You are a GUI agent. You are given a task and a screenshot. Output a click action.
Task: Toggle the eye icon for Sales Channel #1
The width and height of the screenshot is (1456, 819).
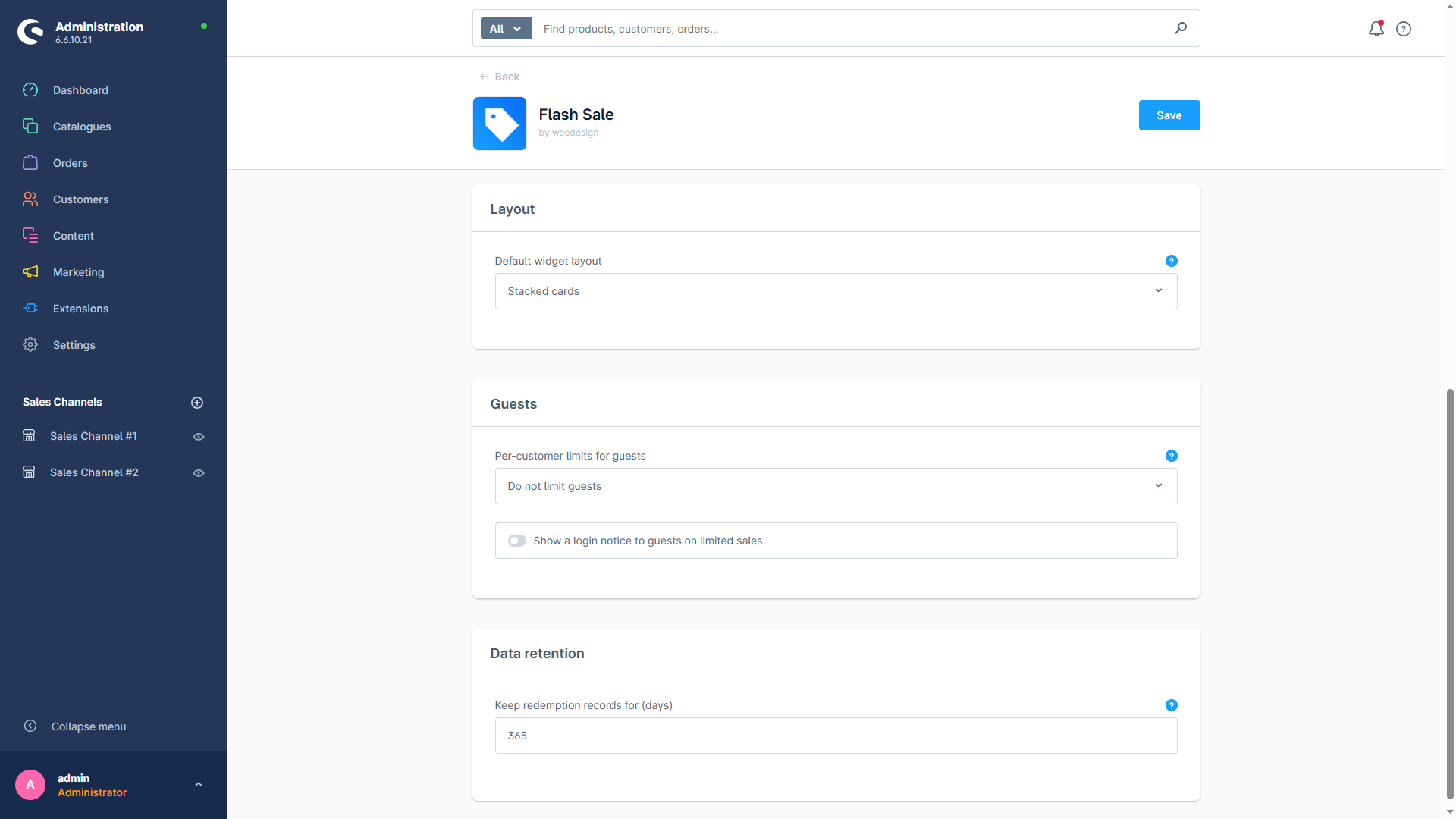[x=199, y=437]
